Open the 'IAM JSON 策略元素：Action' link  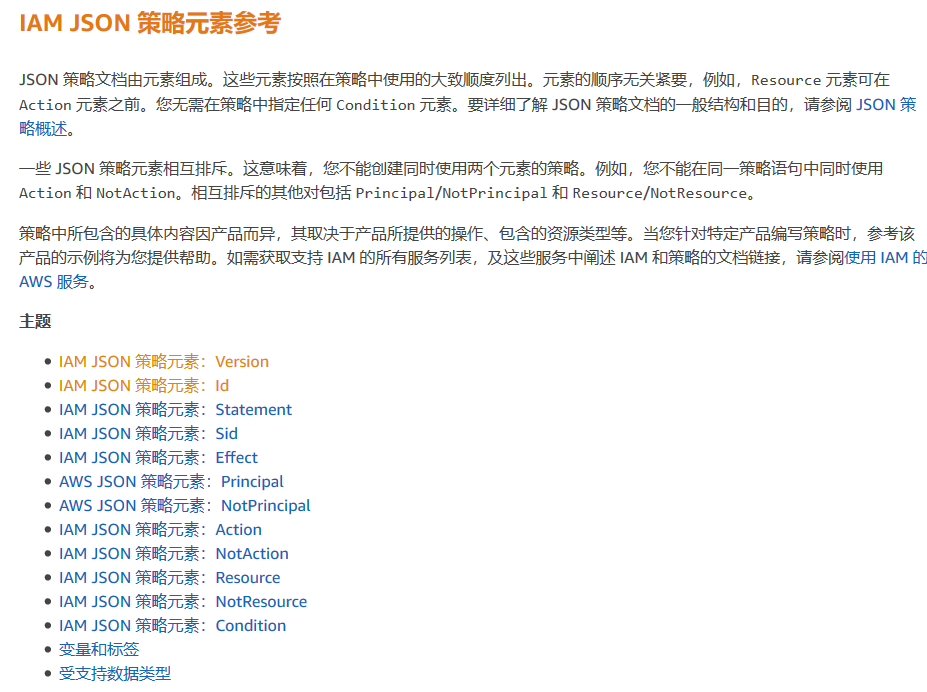pos(160,529)
